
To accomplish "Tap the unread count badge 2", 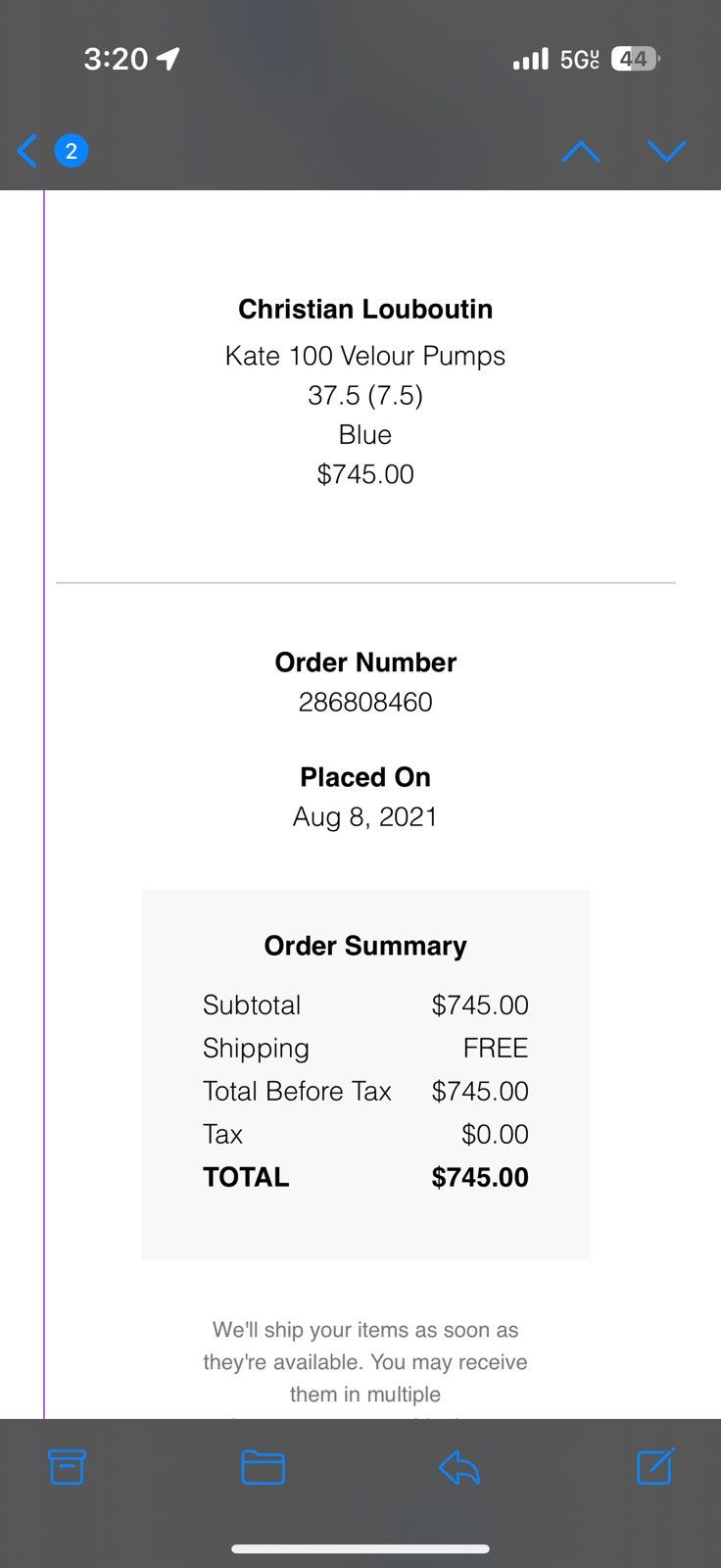I will pos(71,151).
